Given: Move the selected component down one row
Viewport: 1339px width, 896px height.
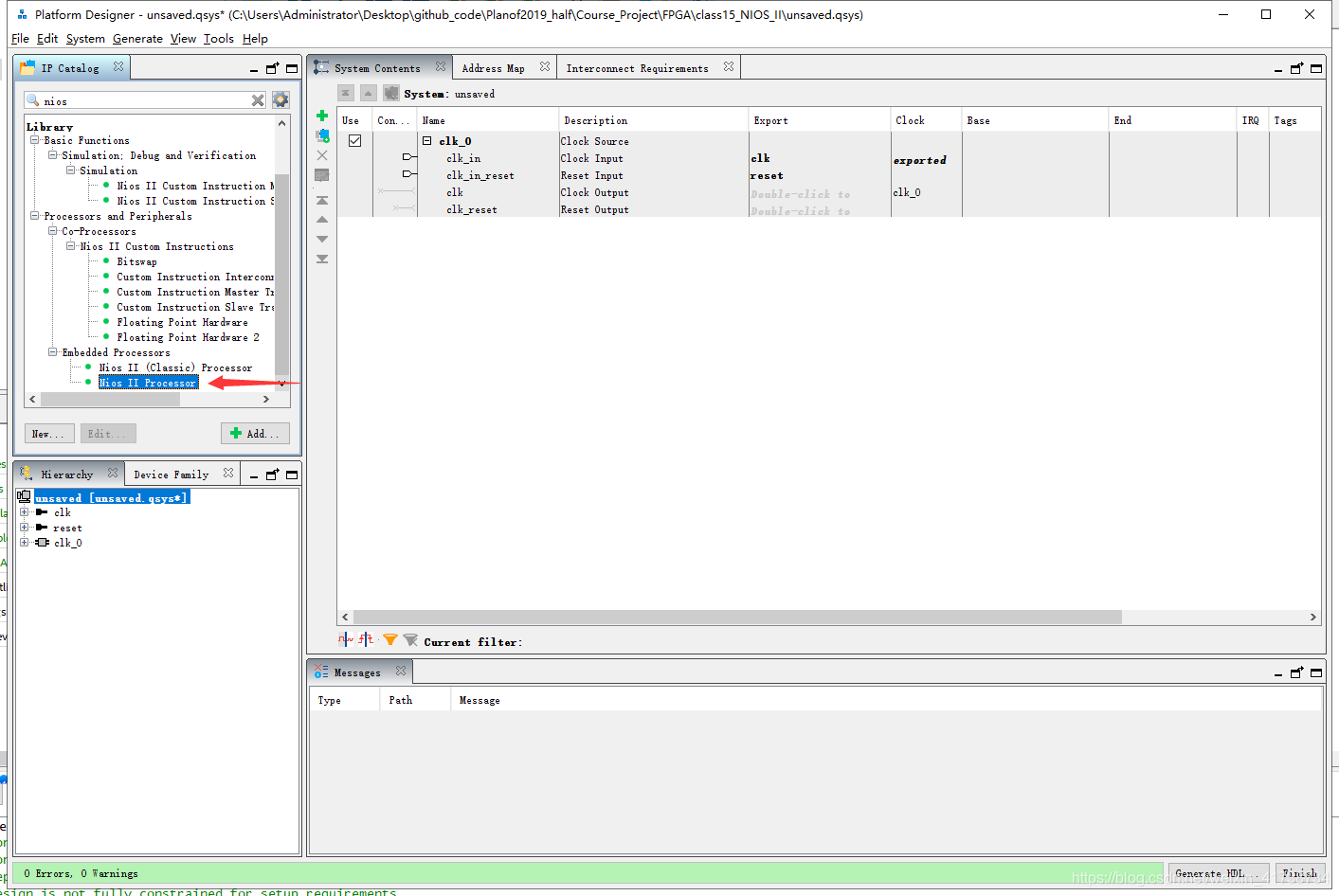Looking at the screenshot, I should 322,239.
